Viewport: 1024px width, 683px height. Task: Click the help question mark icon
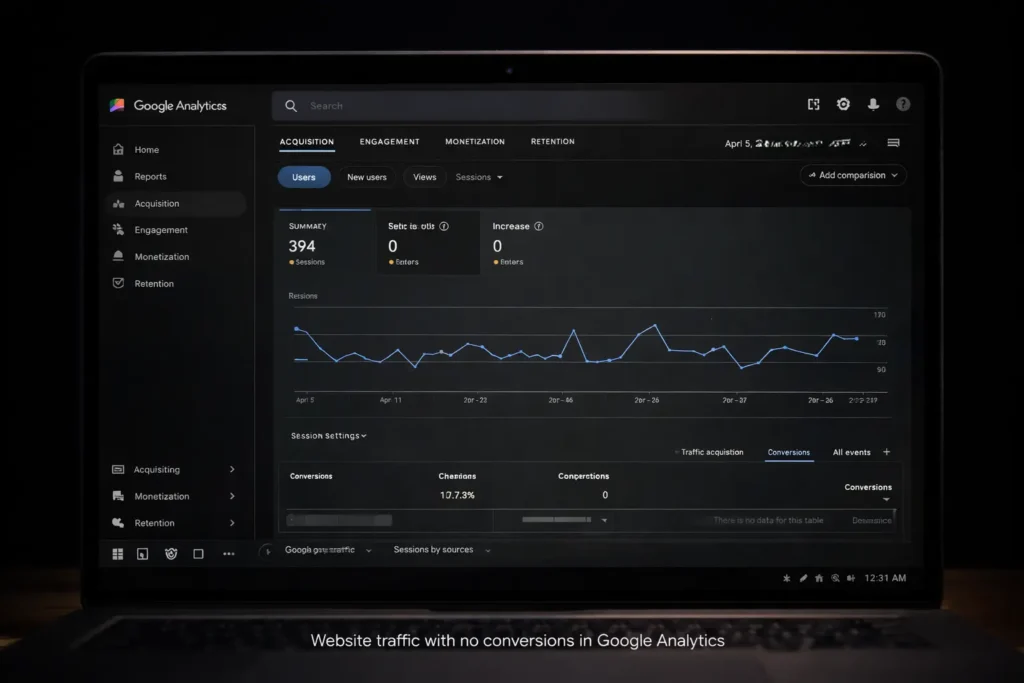[x=903, y=105]
